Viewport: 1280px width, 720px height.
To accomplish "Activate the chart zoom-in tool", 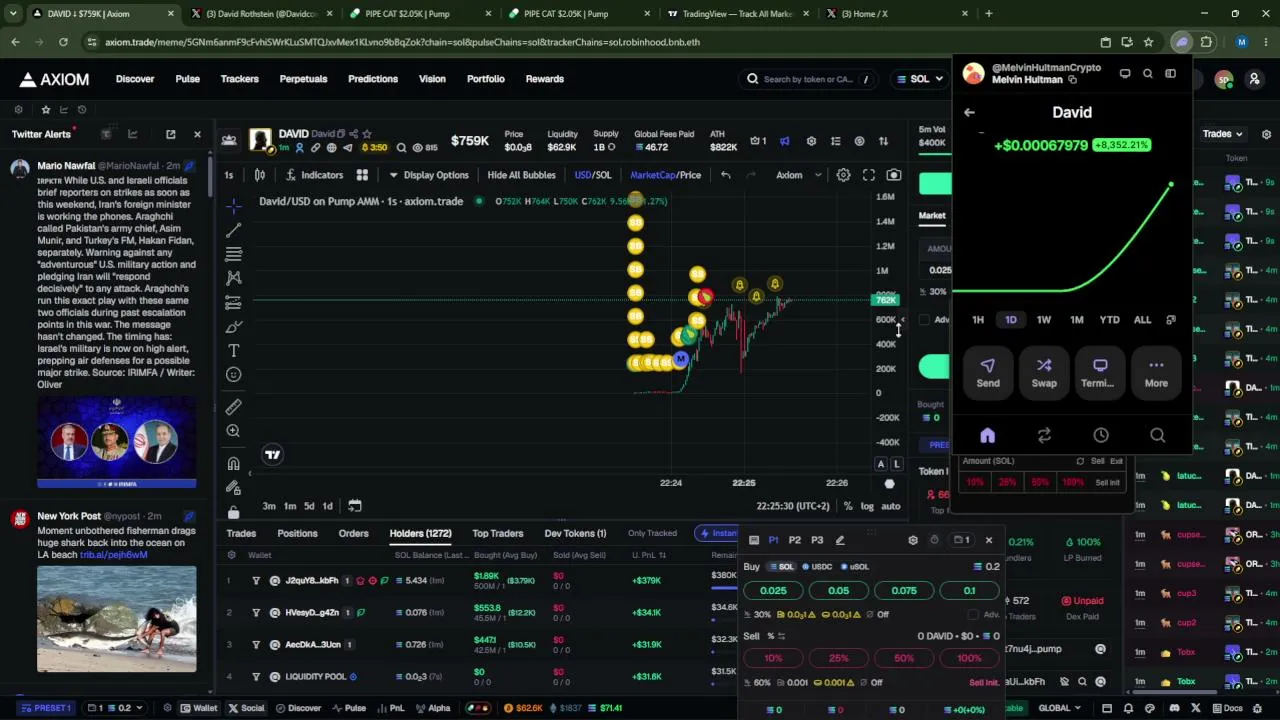I will pos(233,431).
